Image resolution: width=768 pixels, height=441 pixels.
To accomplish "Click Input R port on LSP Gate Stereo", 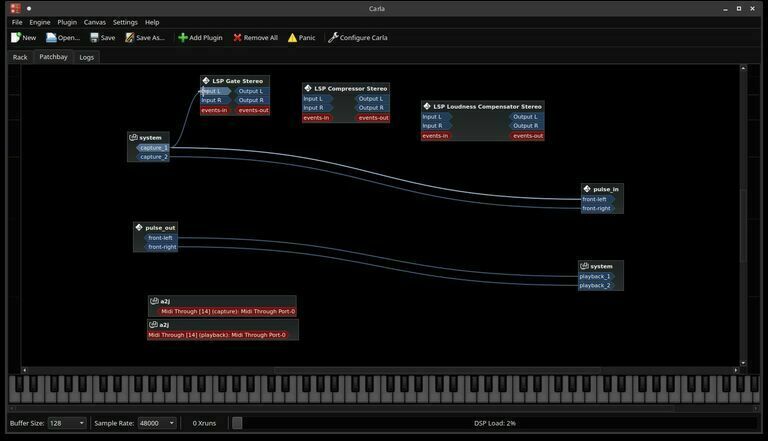I will [x=215, y=100].
